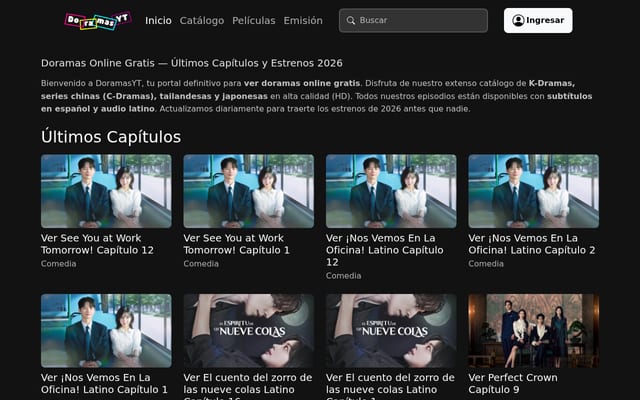The image size is (640, 400).
Task: Open thumbnail for ¡Nos Vemos En La Oficina! Latino Capítulo 2
Action: 533,191
